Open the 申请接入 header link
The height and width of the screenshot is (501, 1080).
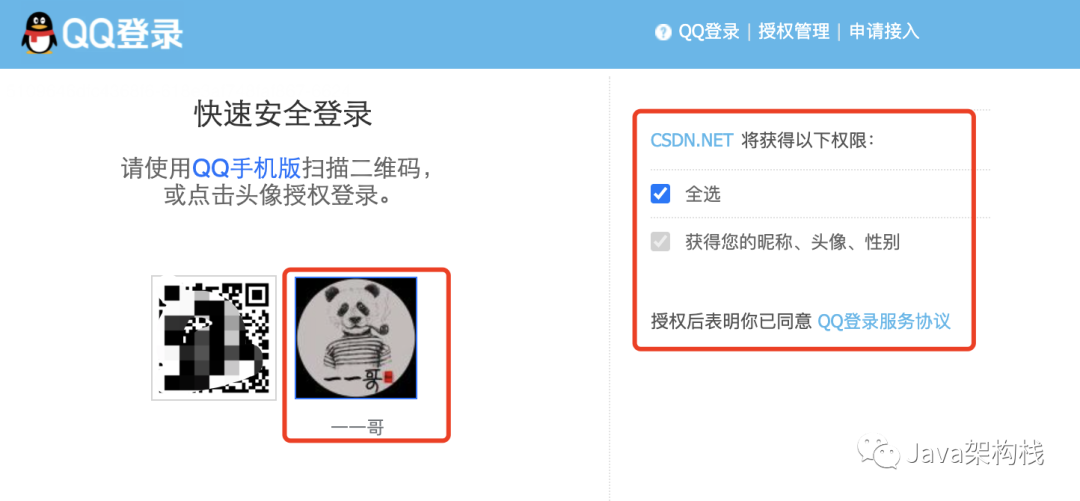884,32
